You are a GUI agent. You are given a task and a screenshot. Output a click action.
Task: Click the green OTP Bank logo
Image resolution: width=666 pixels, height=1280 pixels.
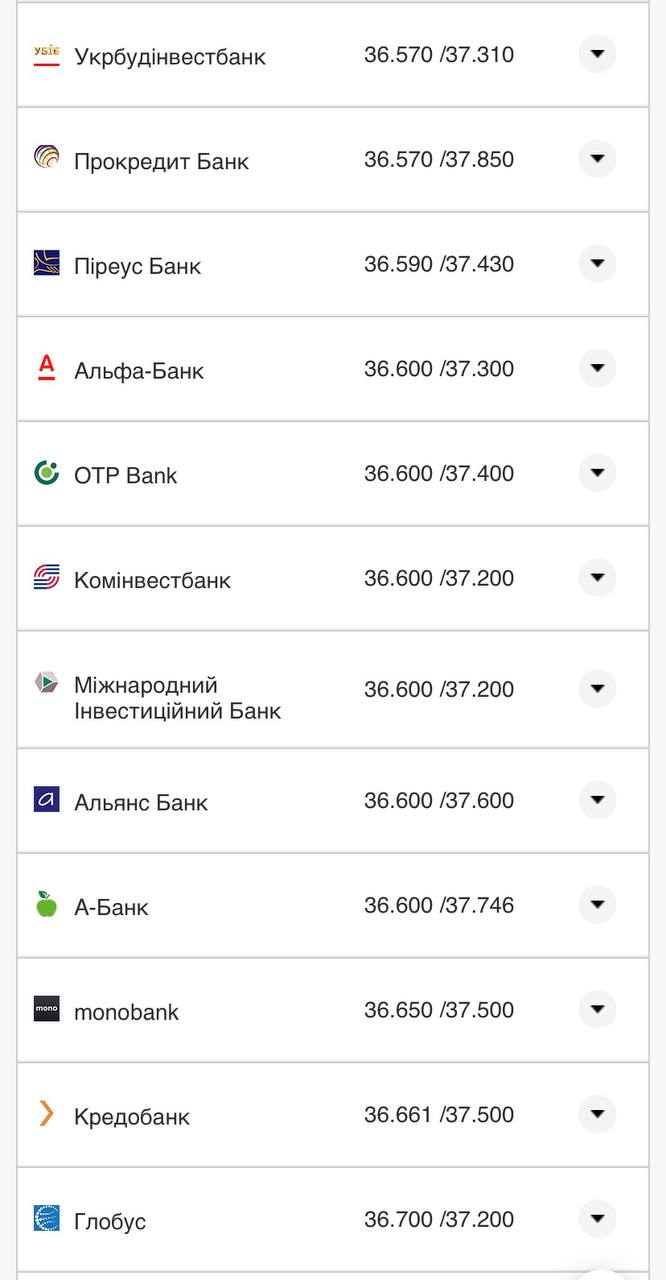click(47, 473)
